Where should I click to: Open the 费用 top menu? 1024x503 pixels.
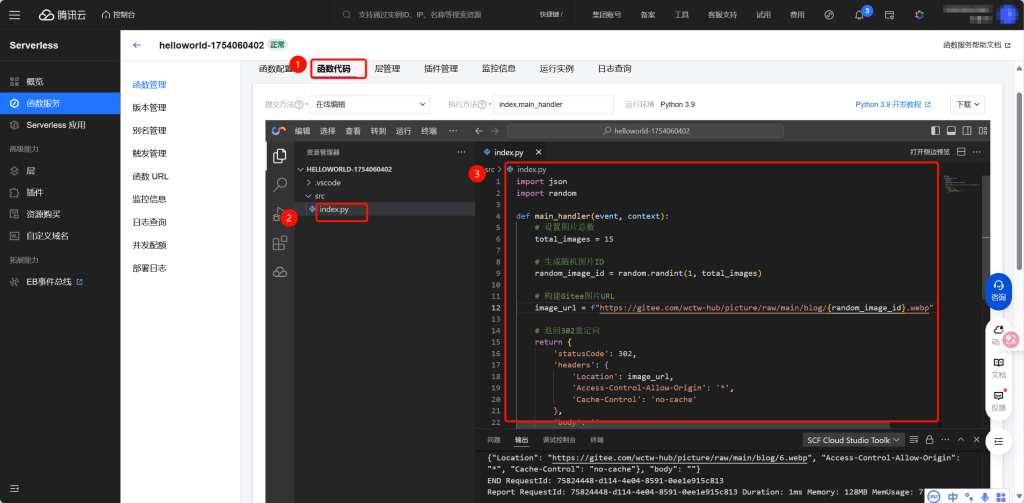coord(797,14)
